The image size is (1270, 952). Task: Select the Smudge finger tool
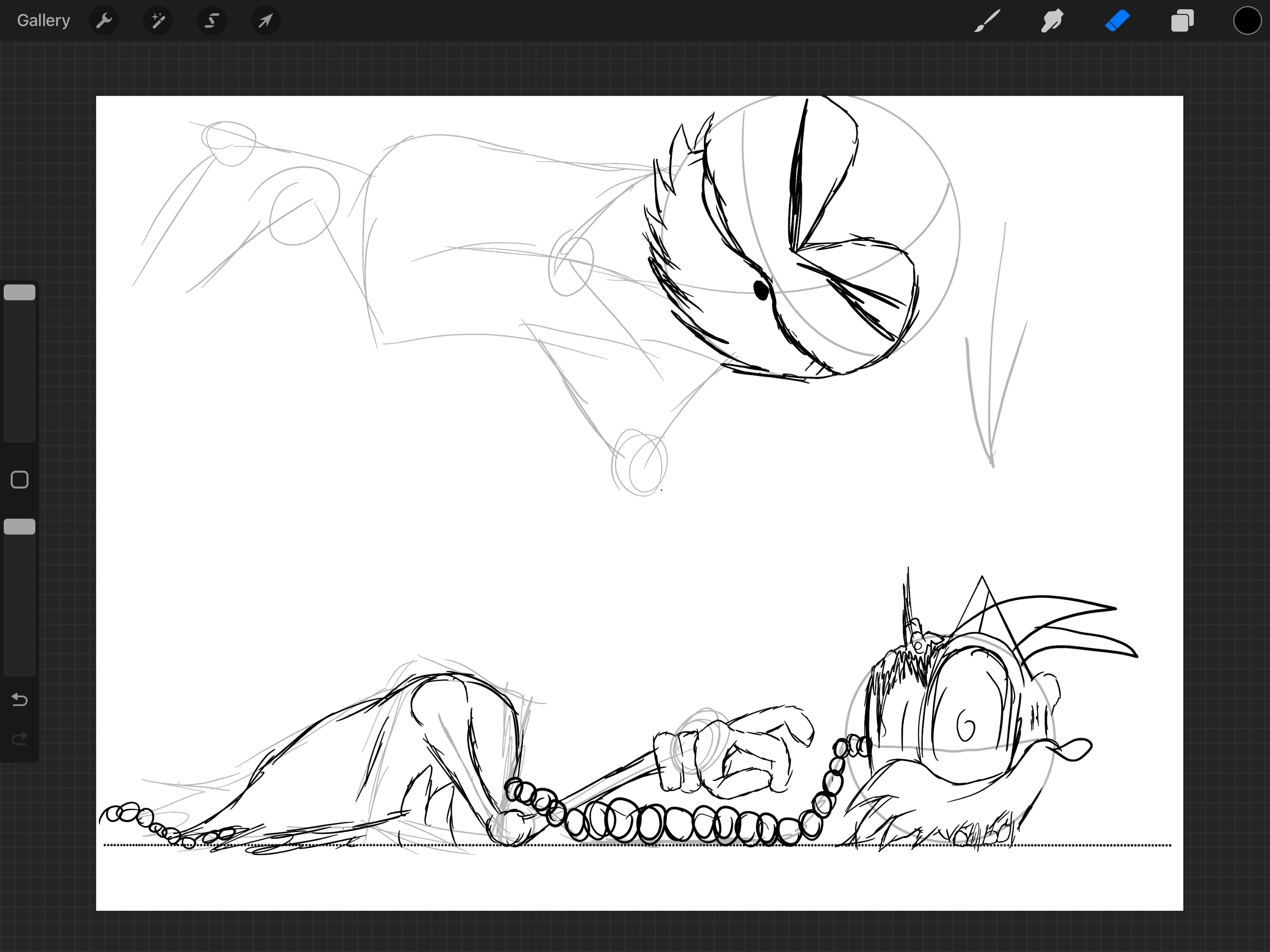(1052, 21)
